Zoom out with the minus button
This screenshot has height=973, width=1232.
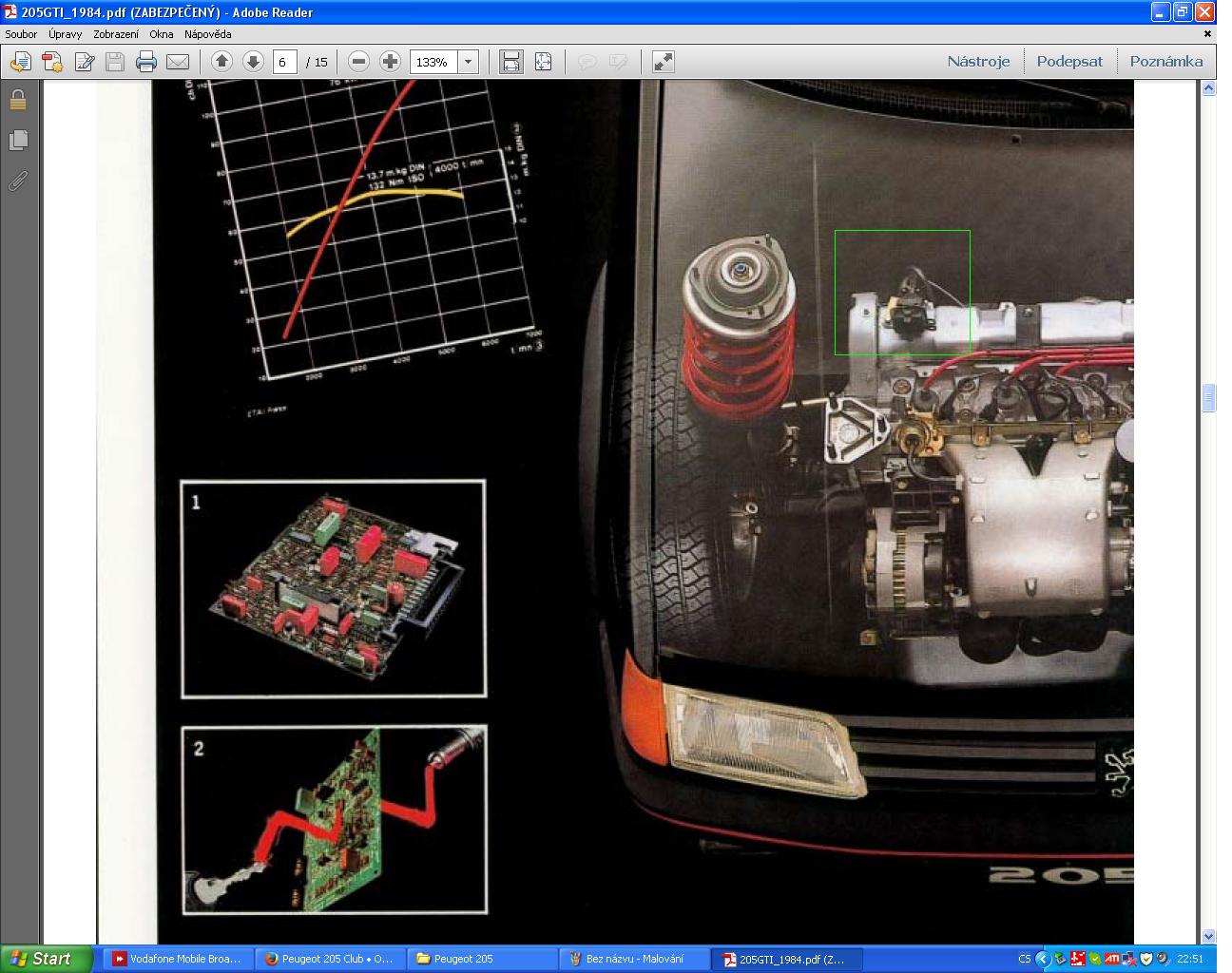[358, 62]
